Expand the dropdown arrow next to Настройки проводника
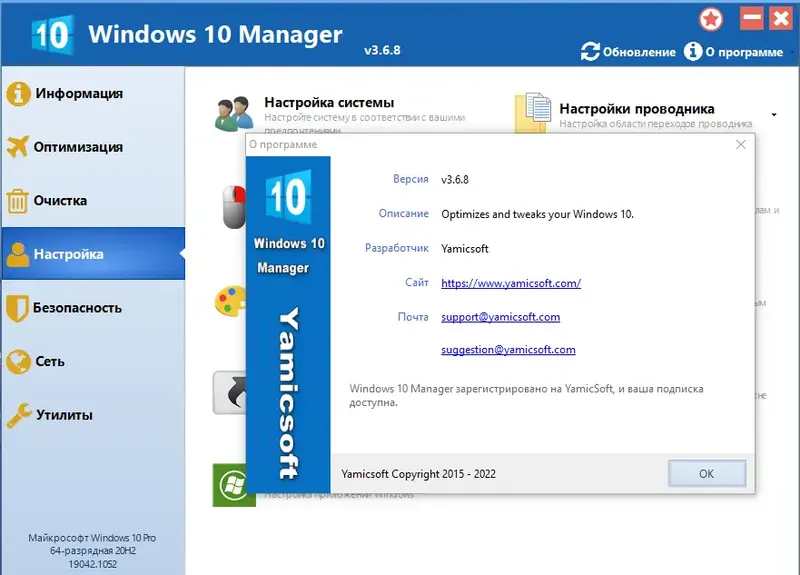The height and width of the screenshot is (575, 800). point(774,115)
